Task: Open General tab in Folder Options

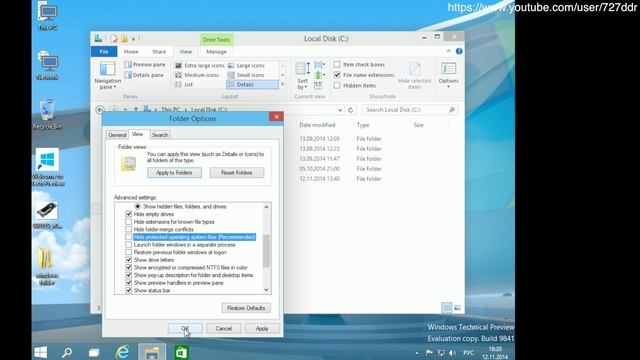Action: (117, 135)
